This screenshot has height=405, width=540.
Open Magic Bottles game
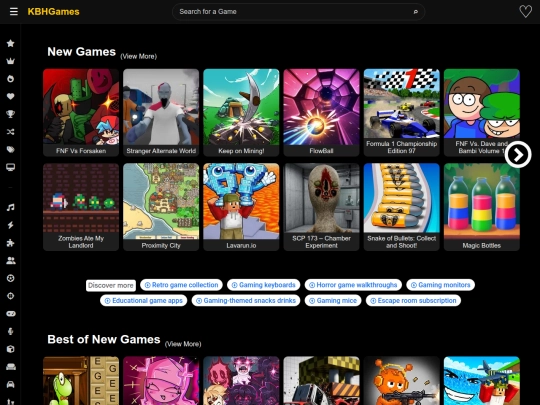coord(481,207)
